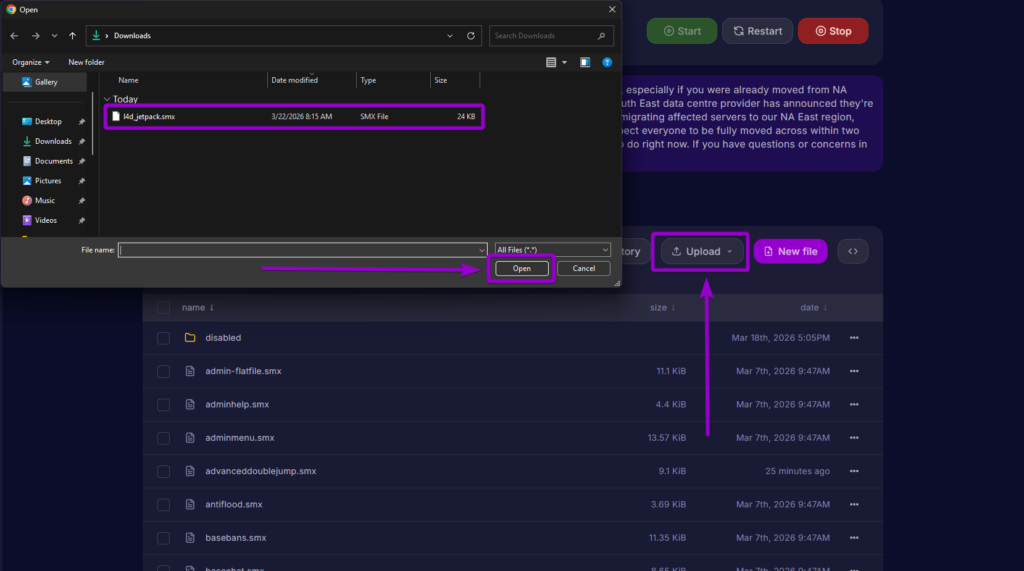Create a New folder
The image size is (1024, 571).
(86, 62)
